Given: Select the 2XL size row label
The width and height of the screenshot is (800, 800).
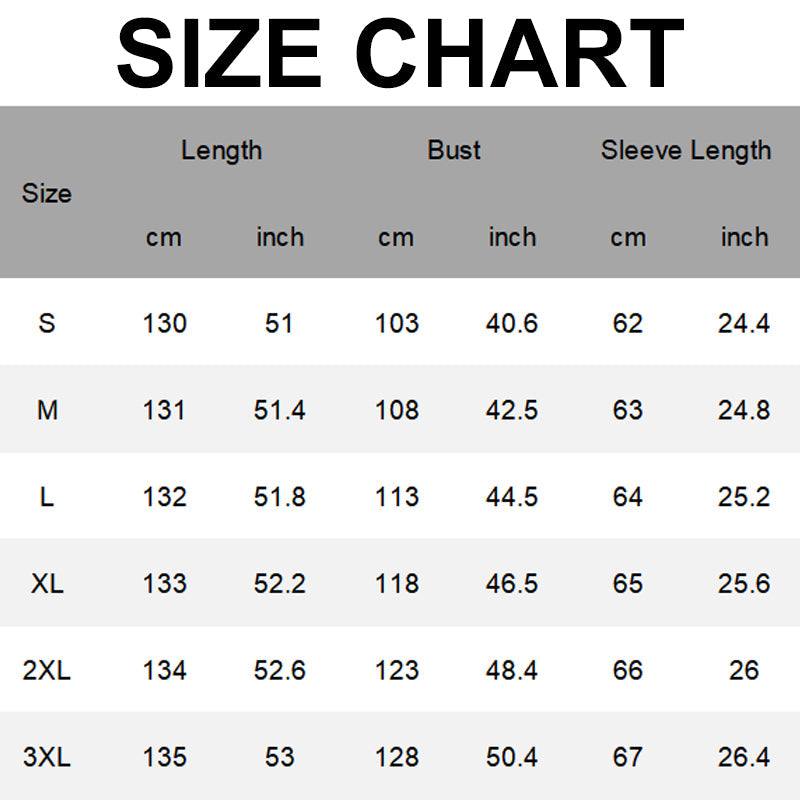Looking at the screenshot, I should pyautogui.click(x=47, y=670).
